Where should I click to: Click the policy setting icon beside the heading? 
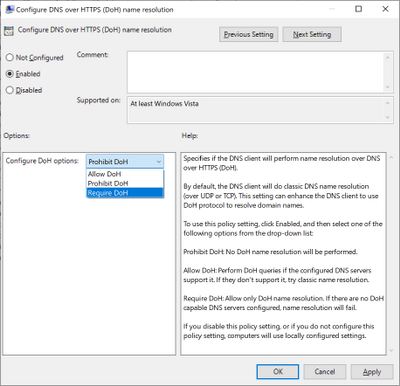(x=9, y=31)
